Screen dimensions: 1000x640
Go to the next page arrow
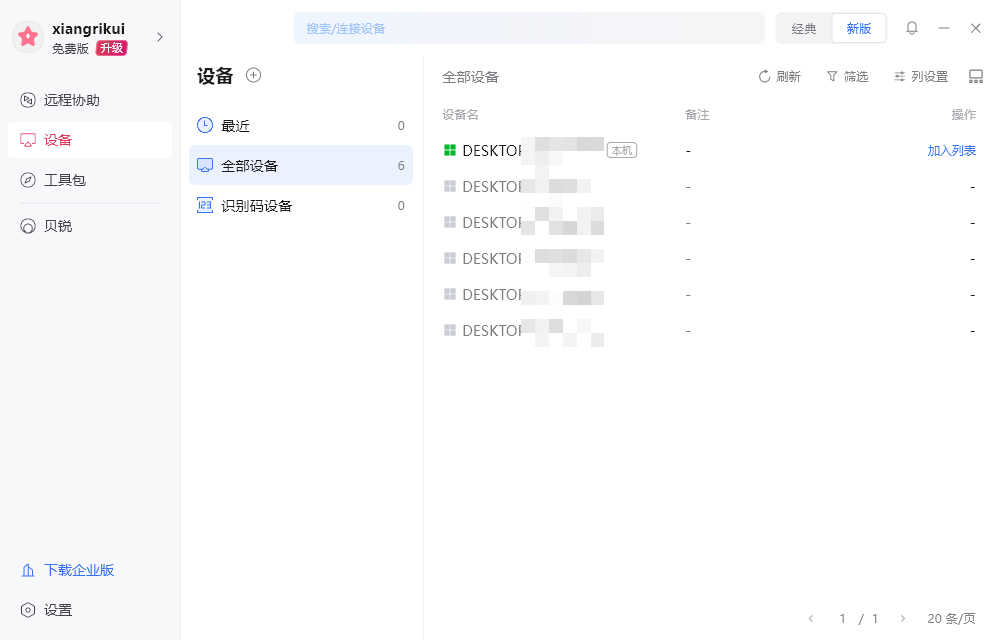tap(902, 619)
